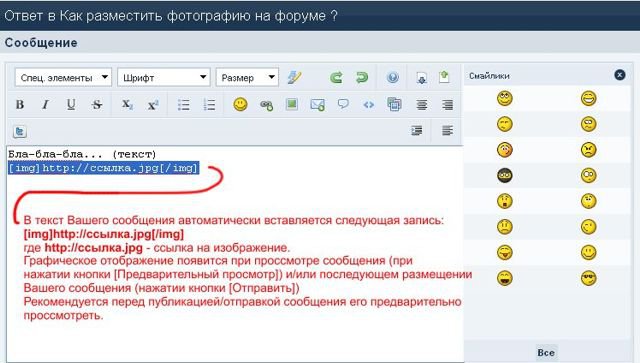Insert a numbered list
Screen dimensions: 640x363
(209, 105)
